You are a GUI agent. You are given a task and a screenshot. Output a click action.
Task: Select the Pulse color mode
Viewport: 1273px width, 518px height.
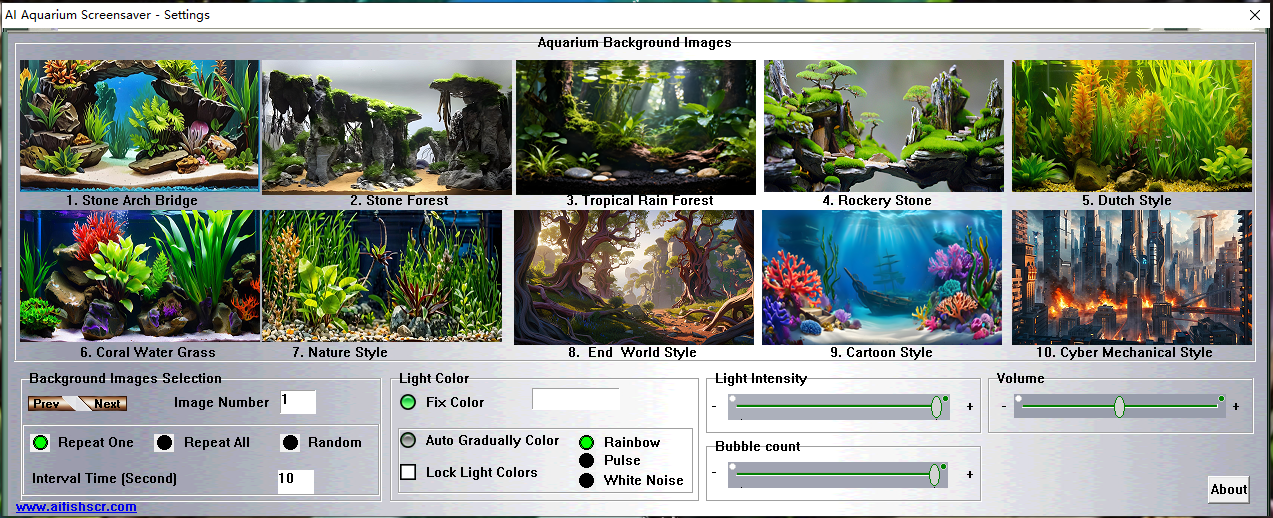587,460
